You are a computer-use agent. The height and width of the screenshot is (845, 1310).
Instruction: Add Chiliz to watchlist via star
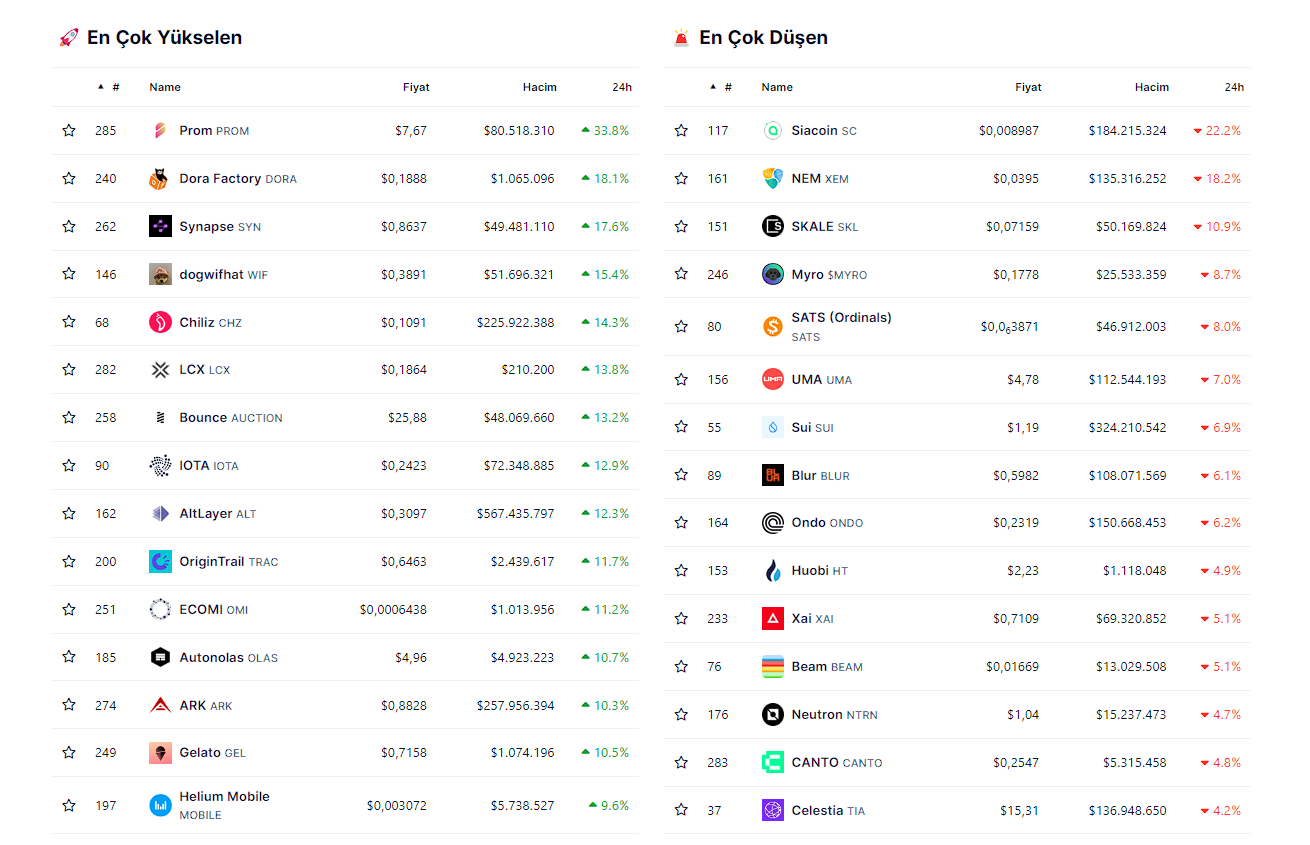69,322
